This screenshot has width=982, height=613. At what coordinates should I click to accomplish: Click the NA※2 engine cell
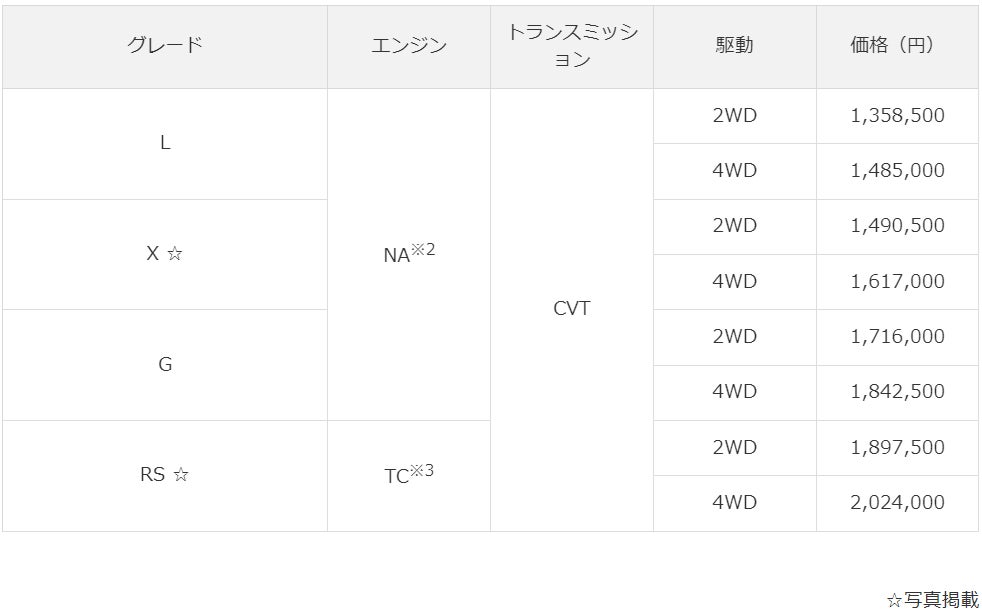click(408, 253)
